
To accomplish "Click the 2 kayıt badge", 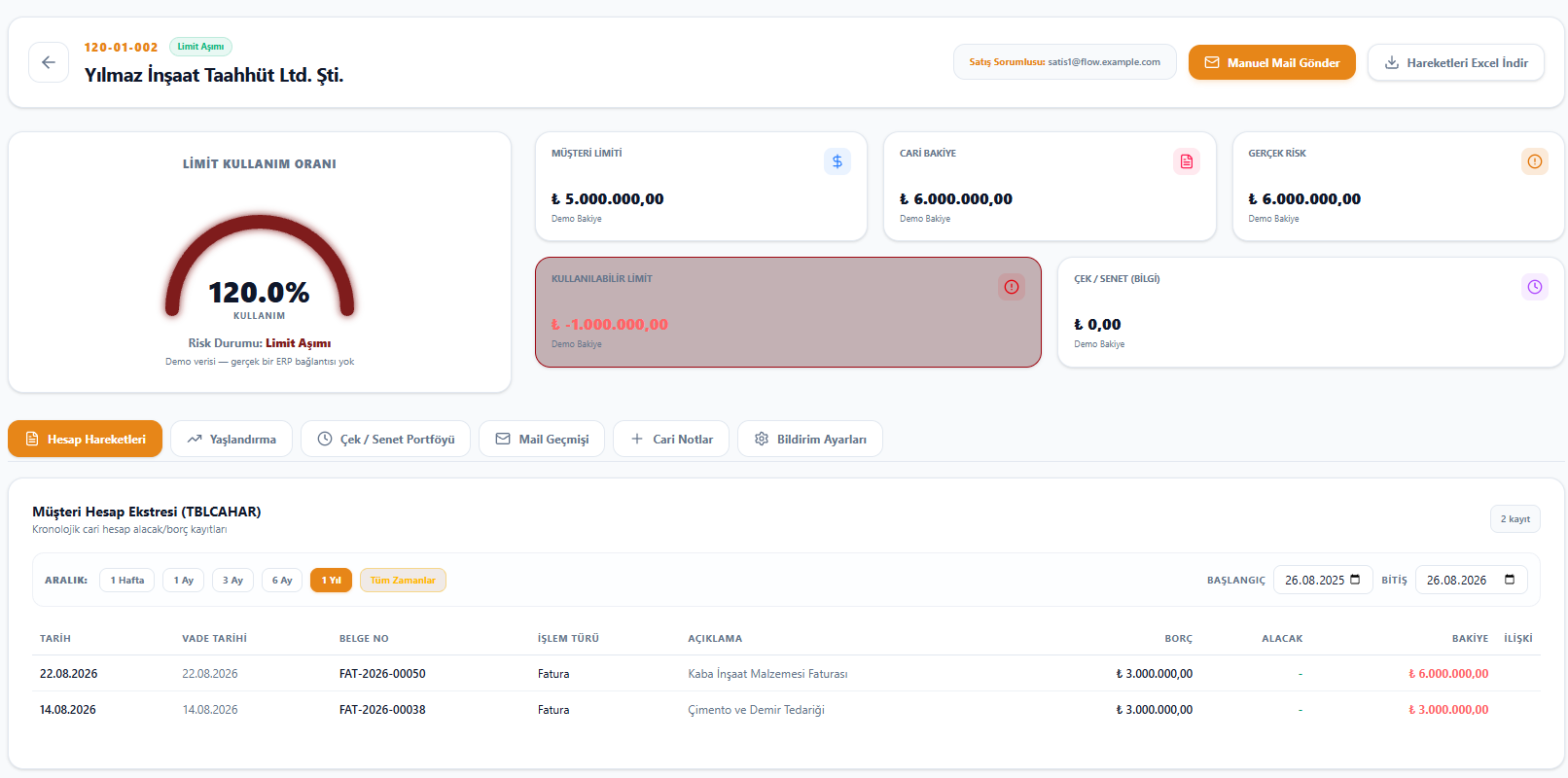I will point(1515,519).
